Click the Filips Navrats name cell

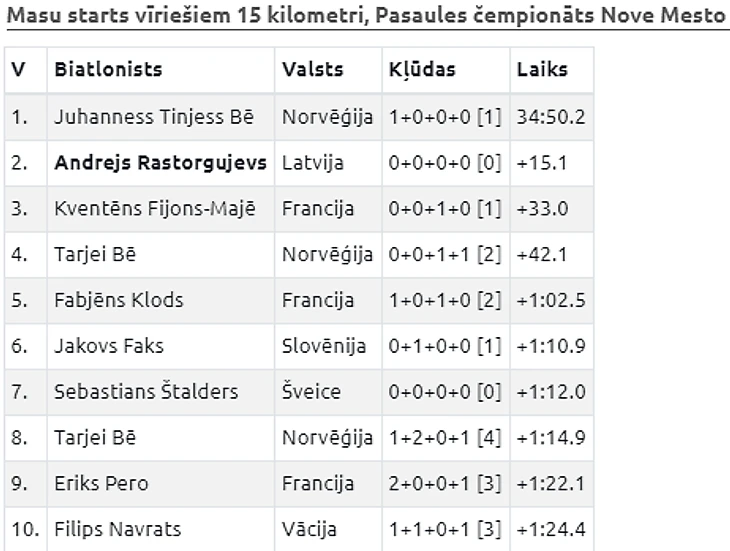coord(118,530)
